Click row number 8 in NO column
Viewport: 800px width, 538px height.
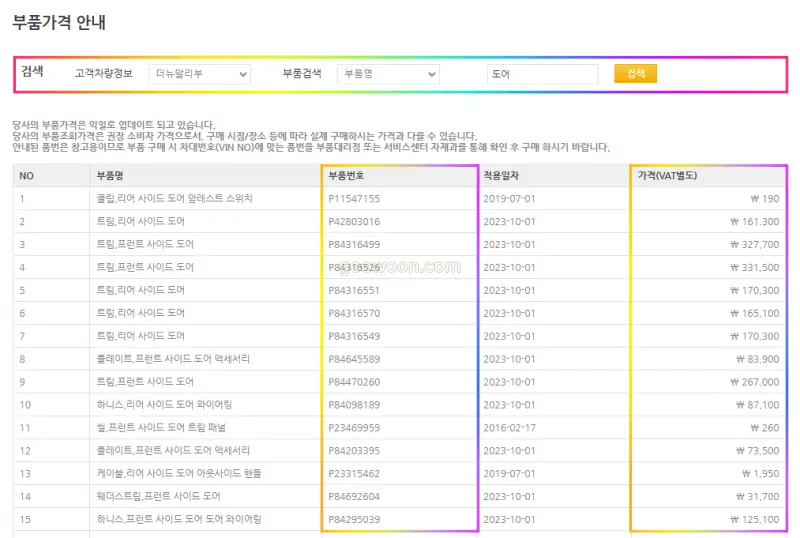pos(22,359)
